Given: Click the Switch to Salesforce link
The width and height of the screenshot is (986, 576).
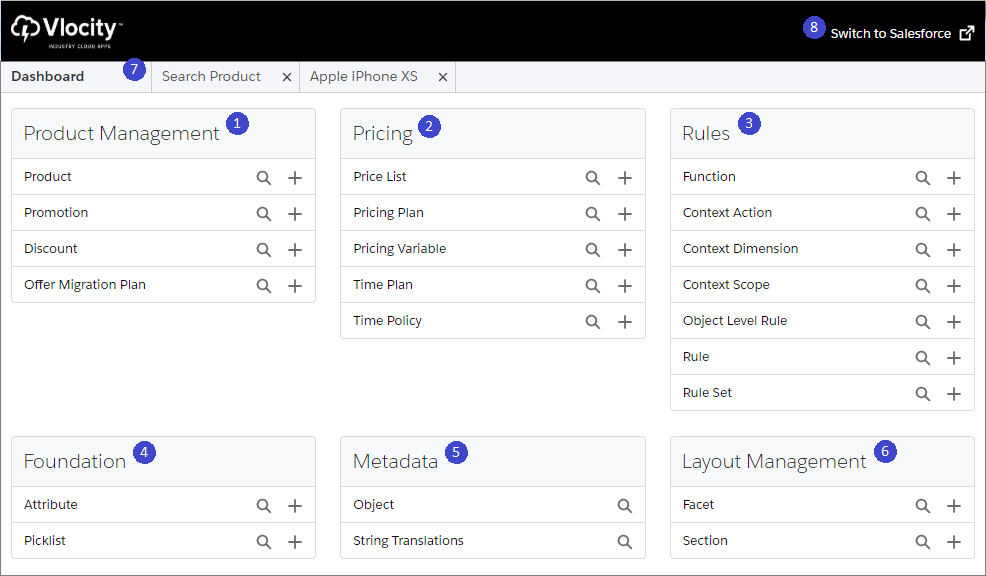Looking at the screenshot, I should tap(902, 34).
